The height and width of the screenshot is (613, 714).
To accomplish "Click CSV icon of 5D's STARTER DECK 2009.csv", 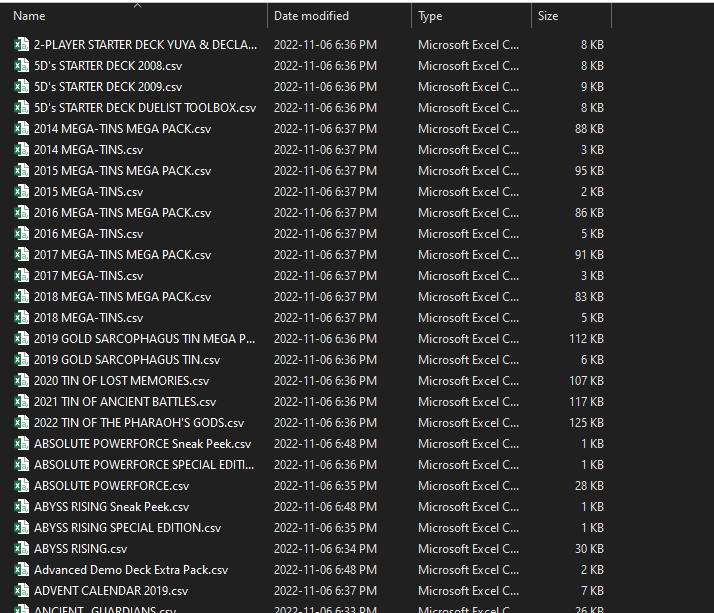I will (21, 87).
